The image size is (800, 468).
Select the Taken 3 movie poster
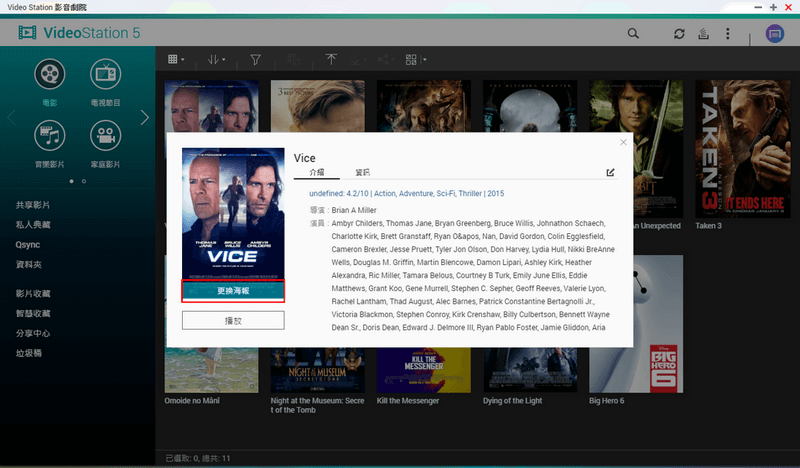742,149
